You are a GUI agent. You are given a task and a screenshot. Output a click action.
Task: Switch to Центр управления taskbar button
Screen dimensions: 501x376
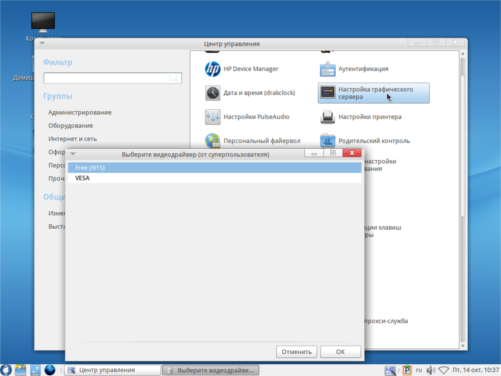pyautogui.click(x=113, y=370)
